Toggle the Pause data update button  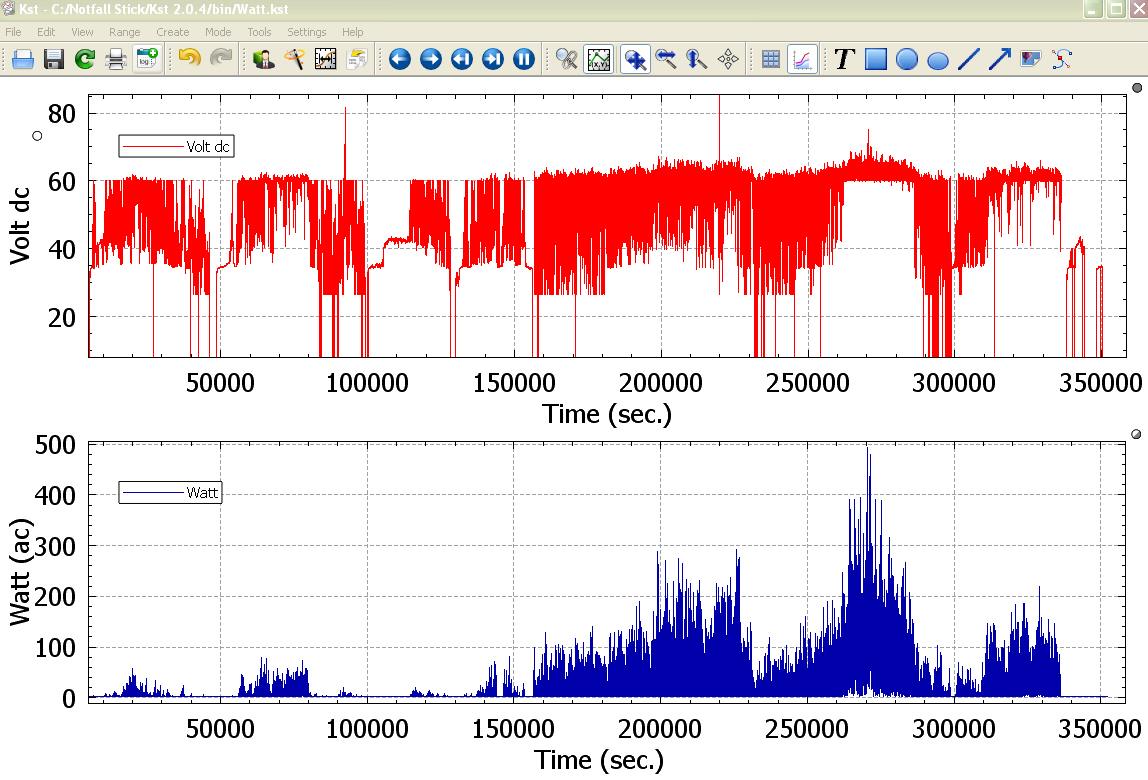[x=524, y=59]
